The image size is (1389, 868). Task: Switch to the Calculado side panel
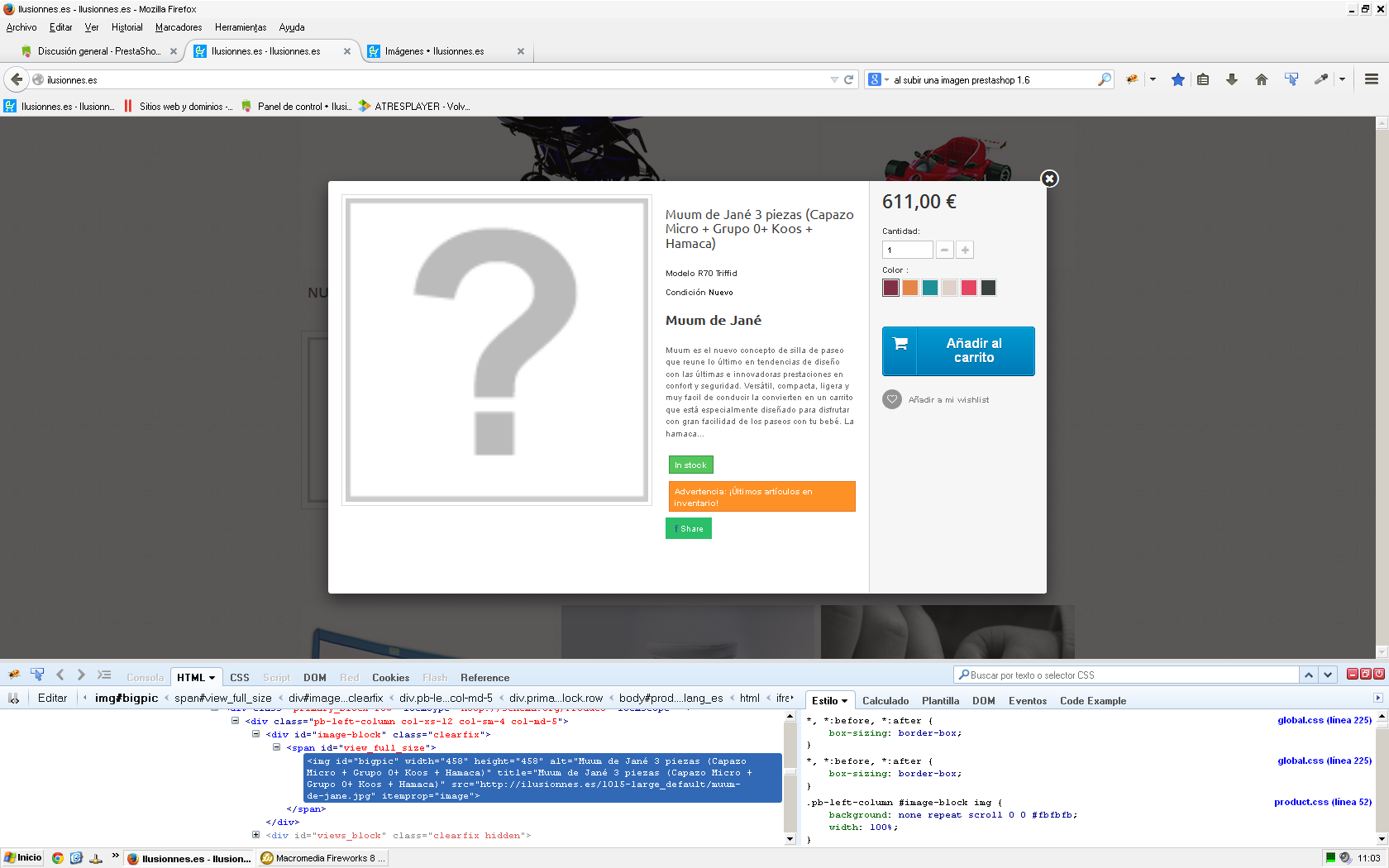tap(885, 700)
